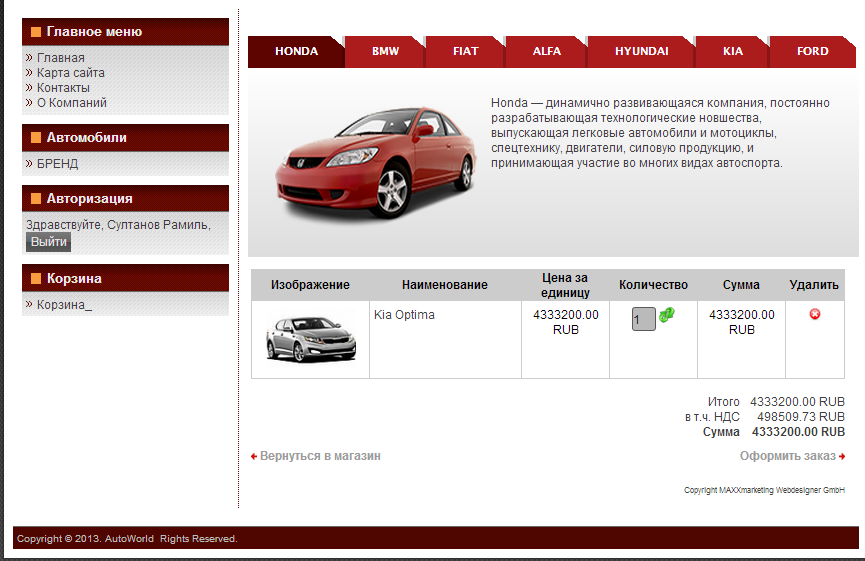This screenshot has width=865, height=561.
Task: Click the Авторизация section header
Action: (125, 199)
